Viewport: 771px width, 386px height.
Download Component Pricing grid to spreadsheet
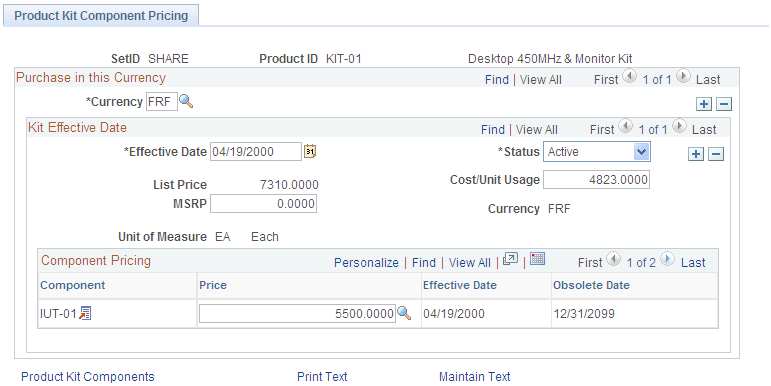(537, 259)
